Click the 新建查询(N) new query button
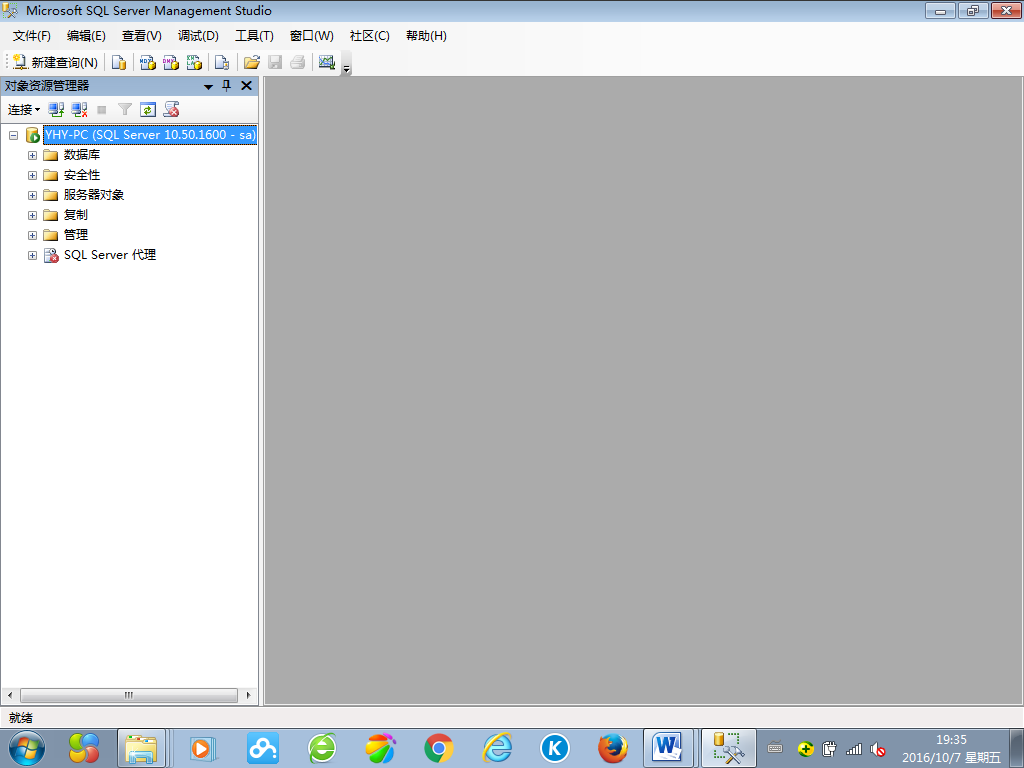Viewport: 1024px width, 768px height. tap(55, 62)
